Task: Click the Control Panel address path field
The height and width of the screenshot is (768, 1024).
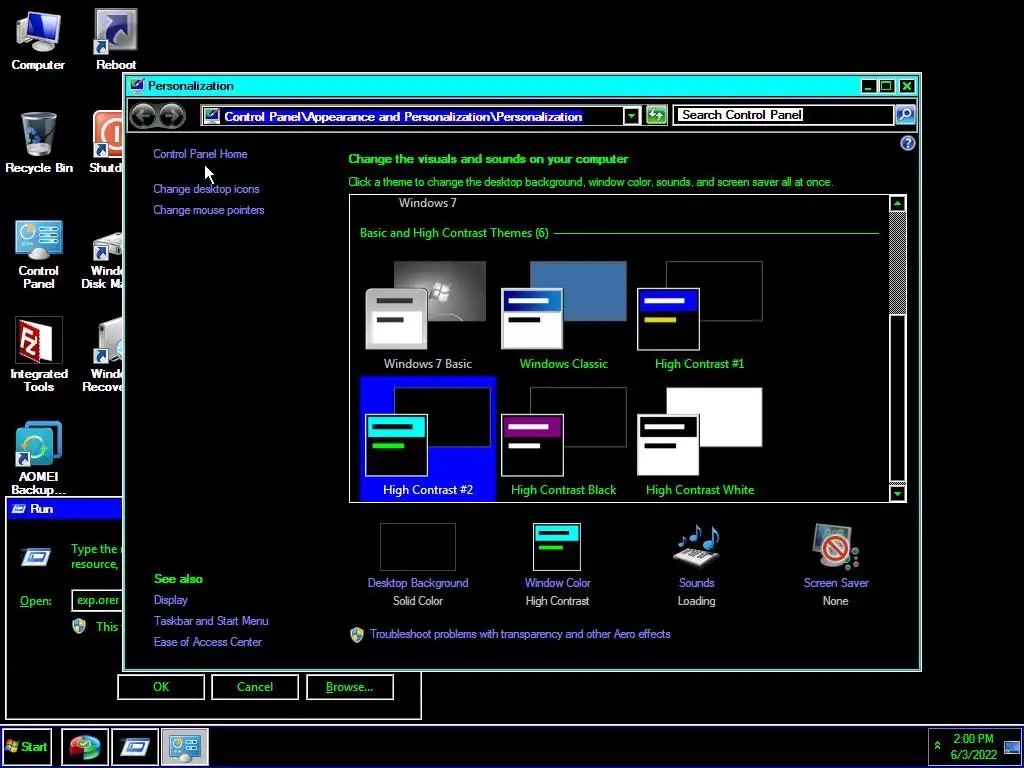Action: [x=411, y=116]
